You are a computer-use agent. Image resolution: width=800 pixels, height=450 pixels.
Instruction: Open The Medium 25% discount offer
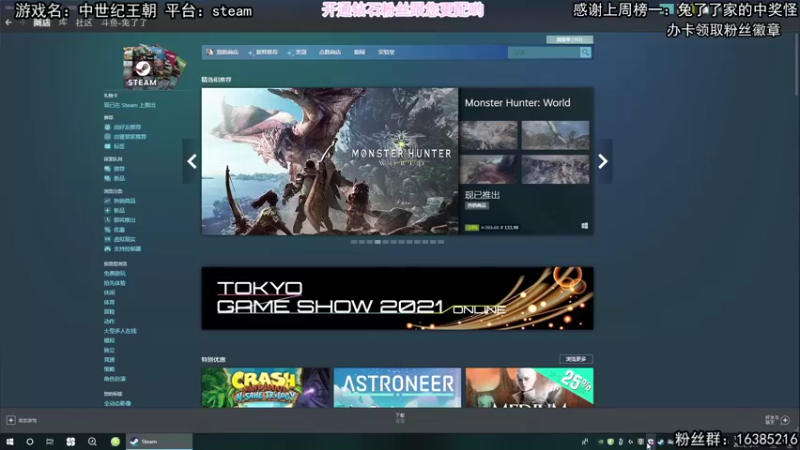[530, 388]
